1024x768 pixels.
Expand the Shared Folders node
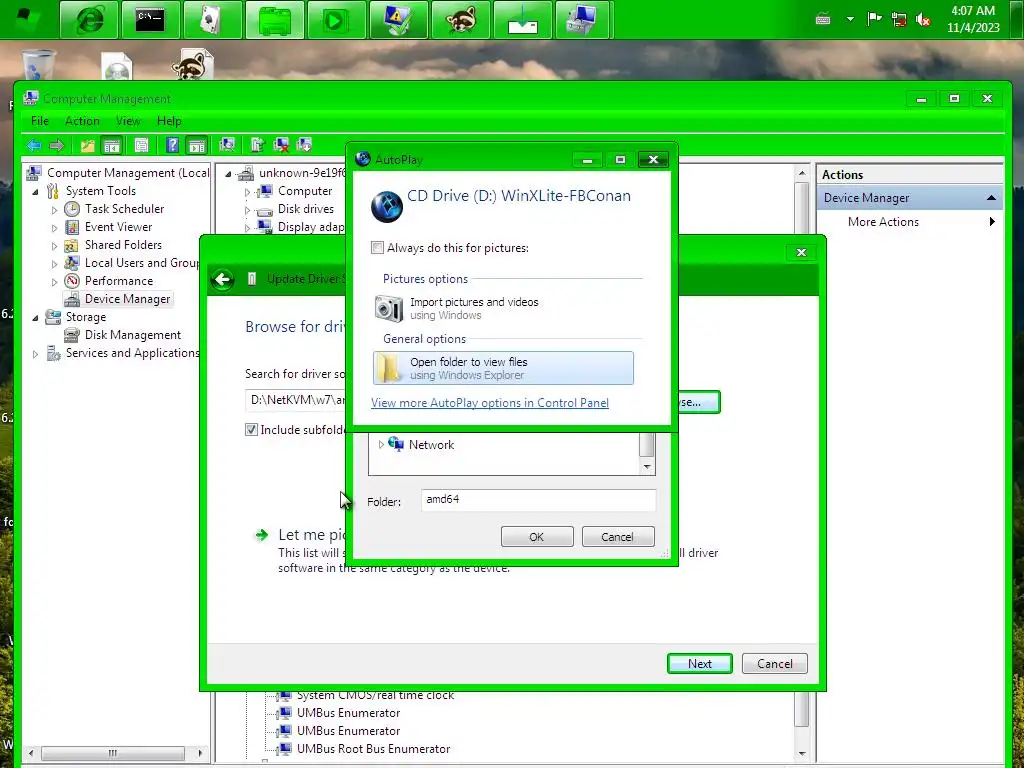[x=54, y=246]
